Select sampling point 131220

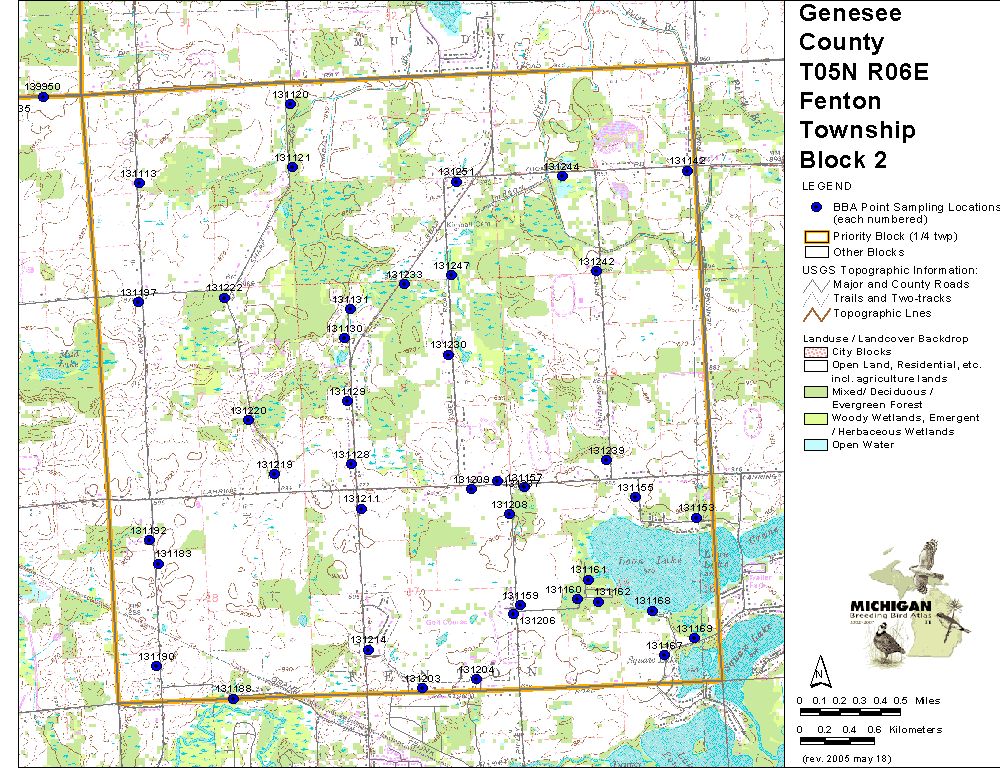pyautogui.click(x=248, y=420)
